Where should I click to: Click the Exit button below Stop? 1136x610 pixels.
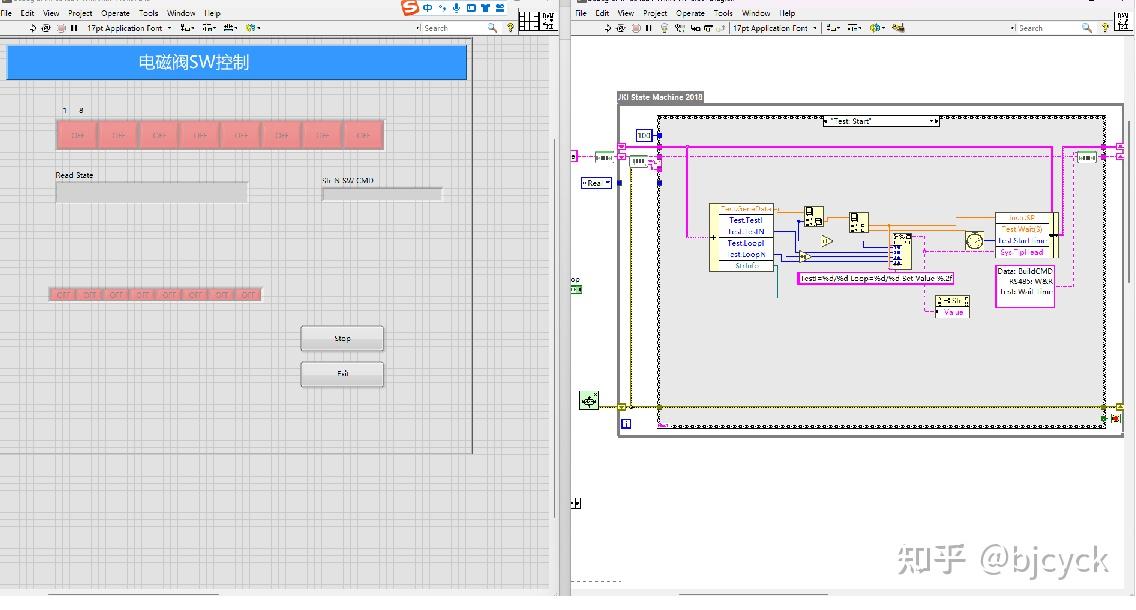pyautogui.click(x=342, y=374)
